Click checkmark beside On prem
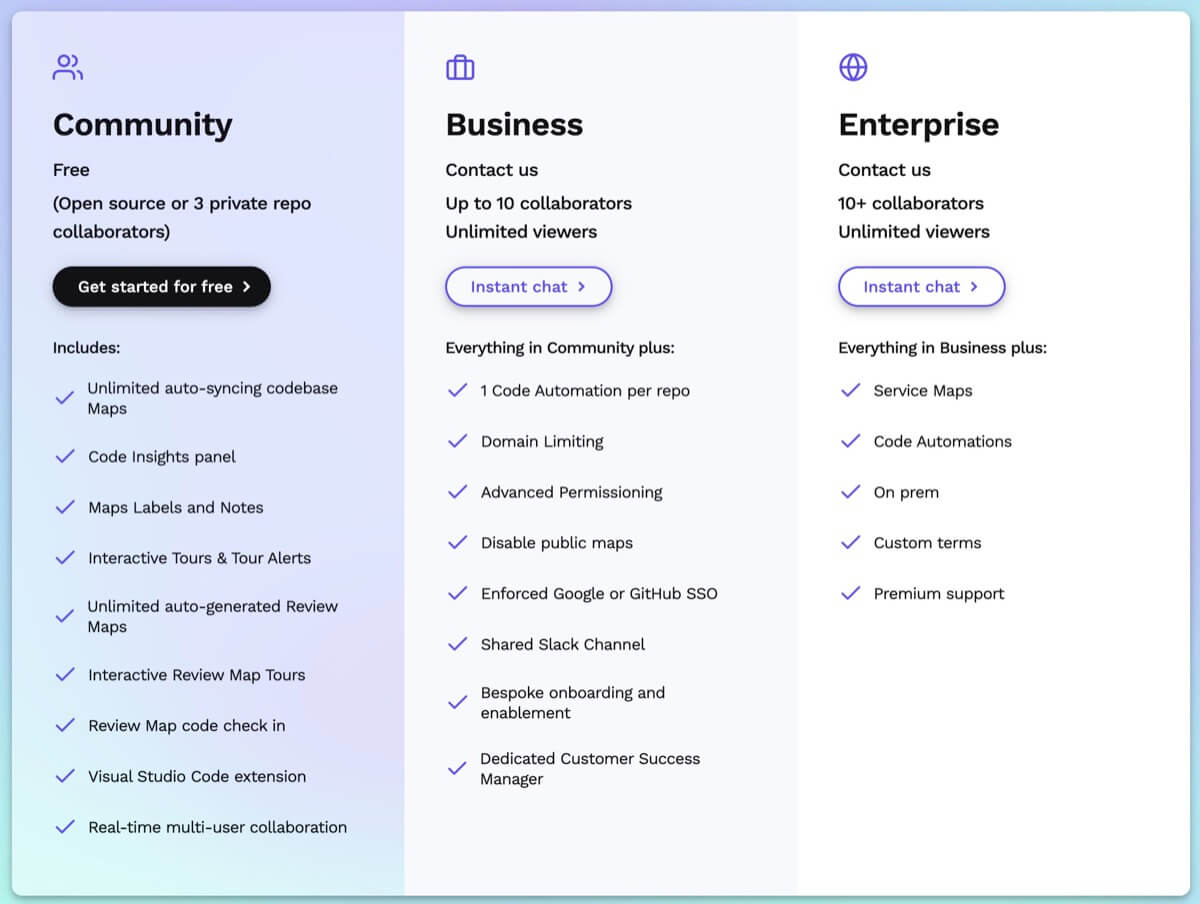 851,492
